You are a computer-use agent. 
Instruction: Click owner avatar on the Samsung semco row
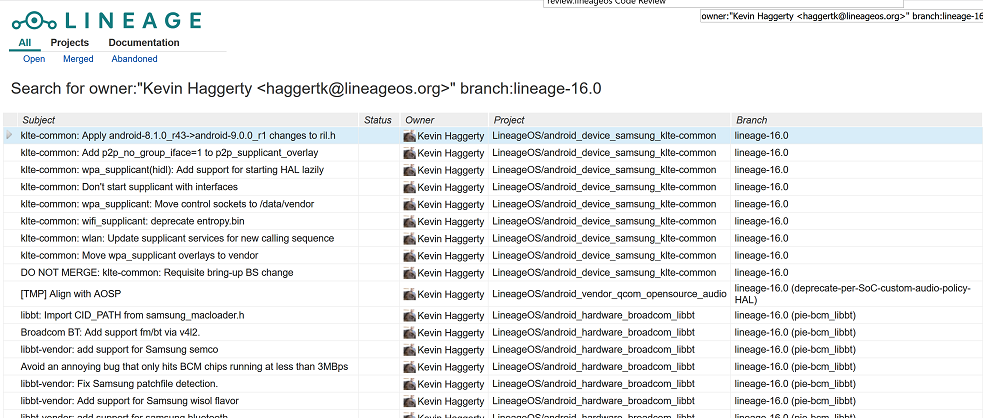(x=409, y=349)
